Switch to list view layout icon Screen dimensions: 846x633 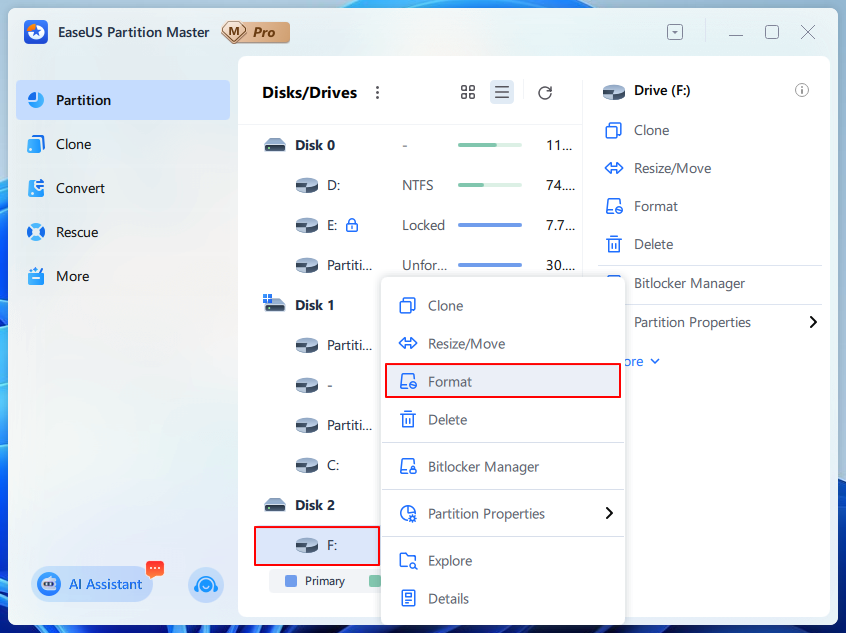click(502, 93)
